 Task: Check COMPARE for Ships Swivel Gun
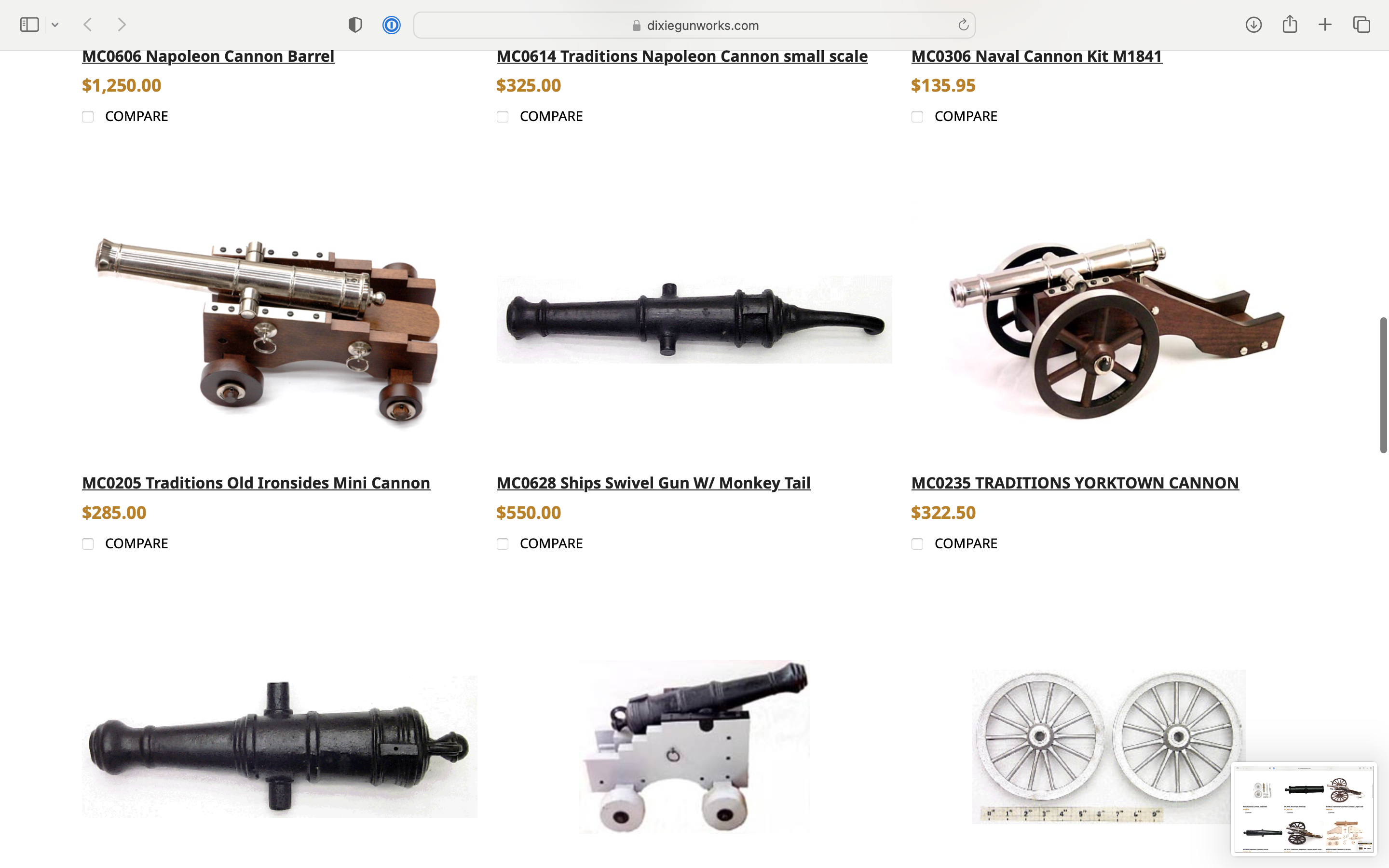503,543
